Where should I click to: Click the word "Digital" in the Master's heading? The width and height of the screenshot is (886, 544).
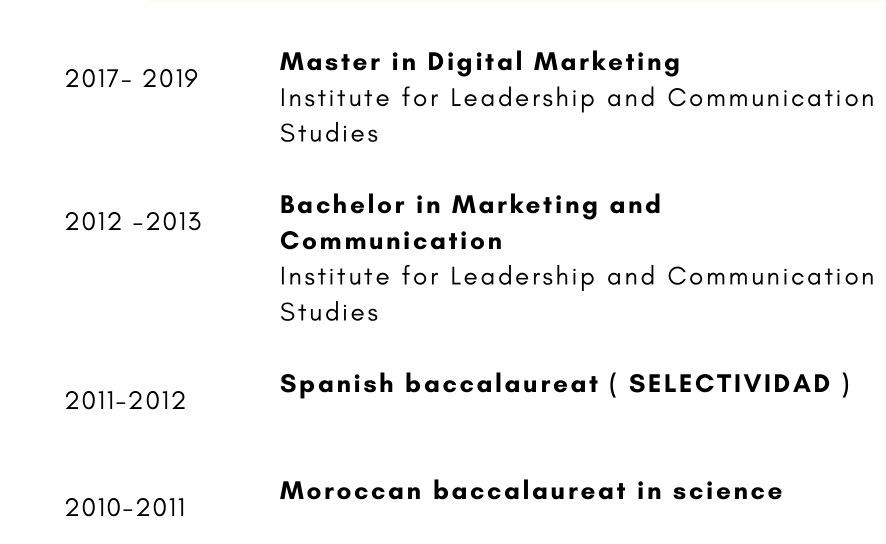[x=476, y=62]
